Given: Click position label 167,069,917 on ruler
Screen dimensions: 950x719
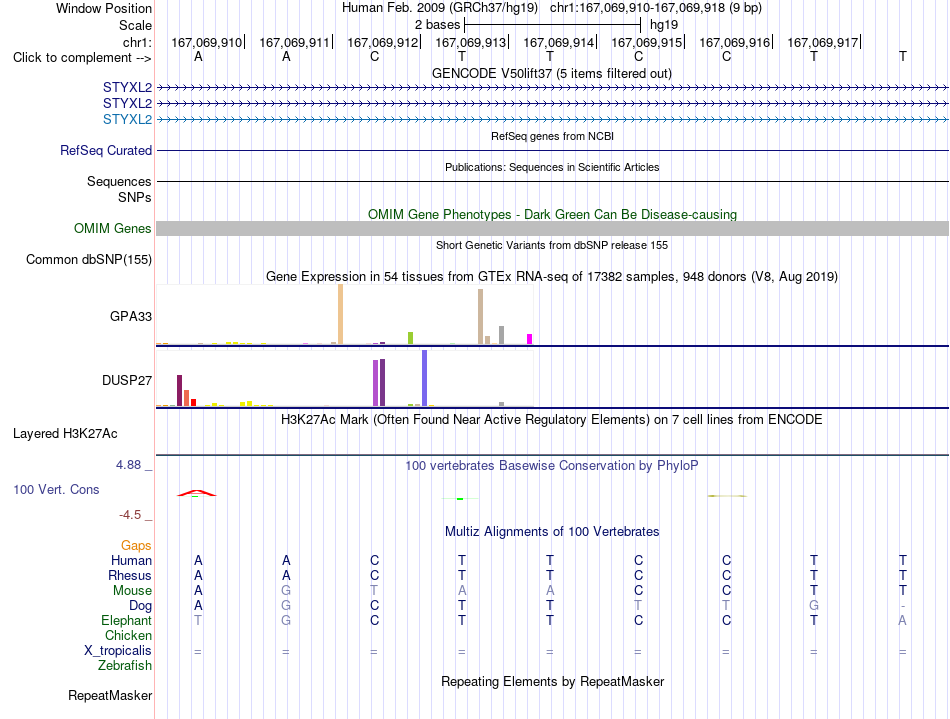Looking at the screenshot, I should (x=823, y=42).
